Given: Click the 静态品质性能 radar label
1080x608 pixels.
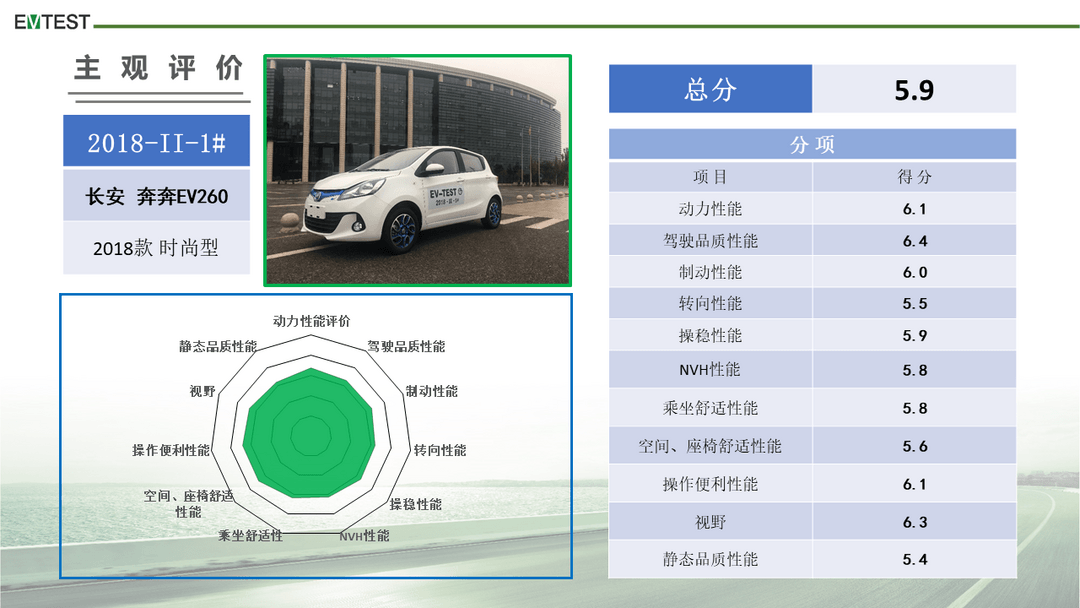Looking at the screenshot, I should point(218,346).
